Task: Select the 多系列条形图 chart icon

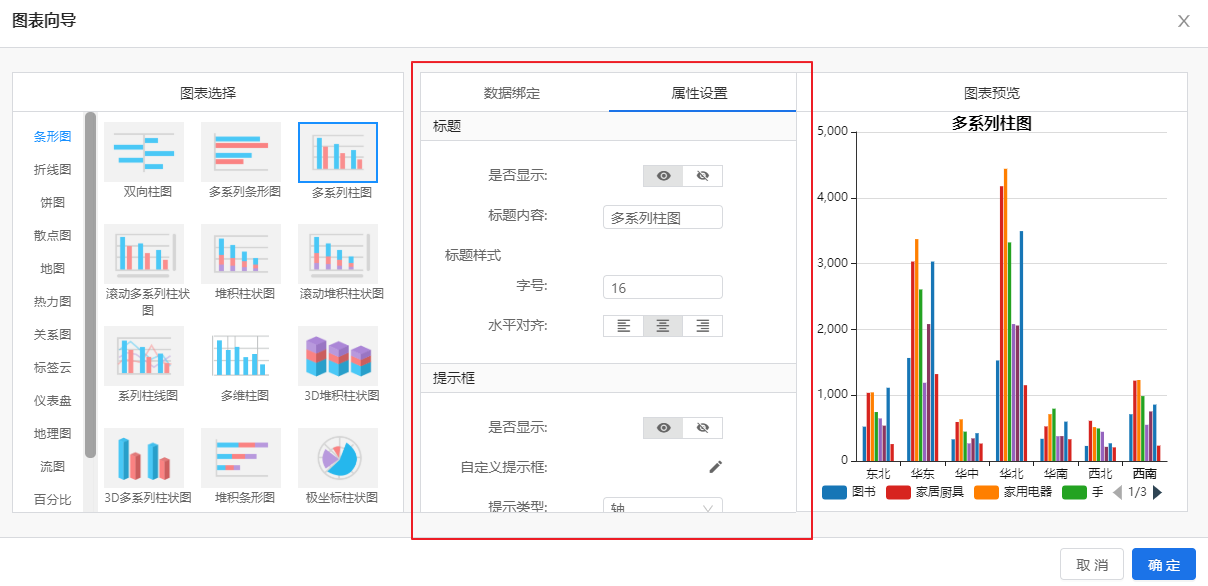Action: tap(241, 152)
